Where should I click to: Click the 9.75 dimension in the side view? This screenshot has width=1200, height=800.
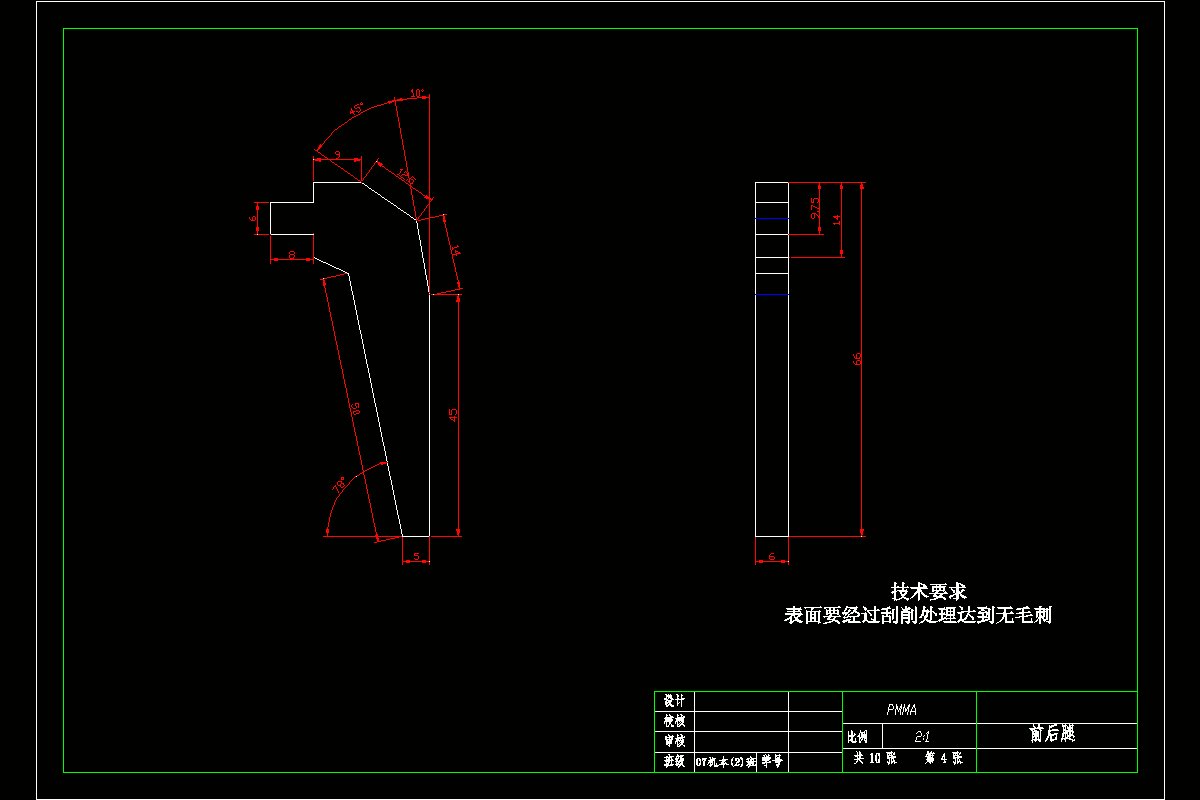tap(815, 208)
